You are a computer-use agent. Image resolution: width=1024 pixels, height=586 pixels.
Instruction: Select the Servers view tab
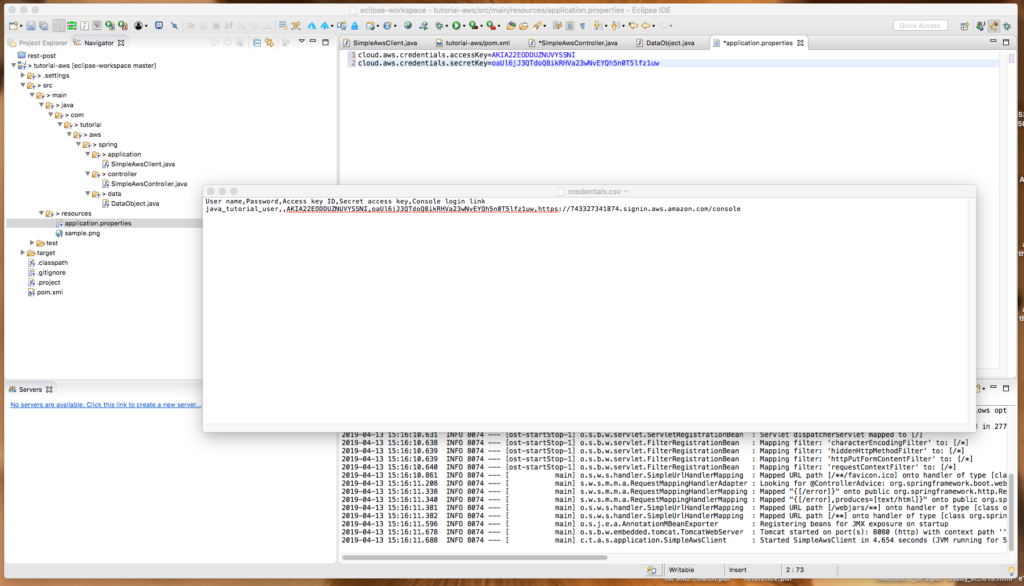point(30,389)
